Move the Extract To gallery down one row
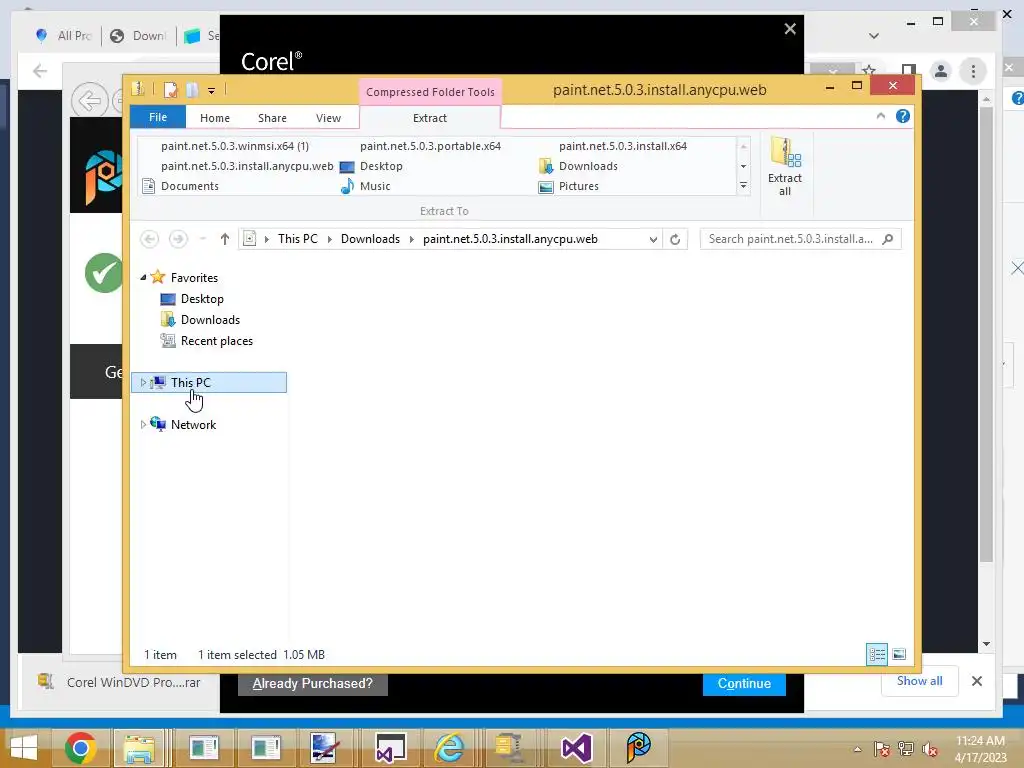This screenshot has height=768, width=1024. (743, 167)
